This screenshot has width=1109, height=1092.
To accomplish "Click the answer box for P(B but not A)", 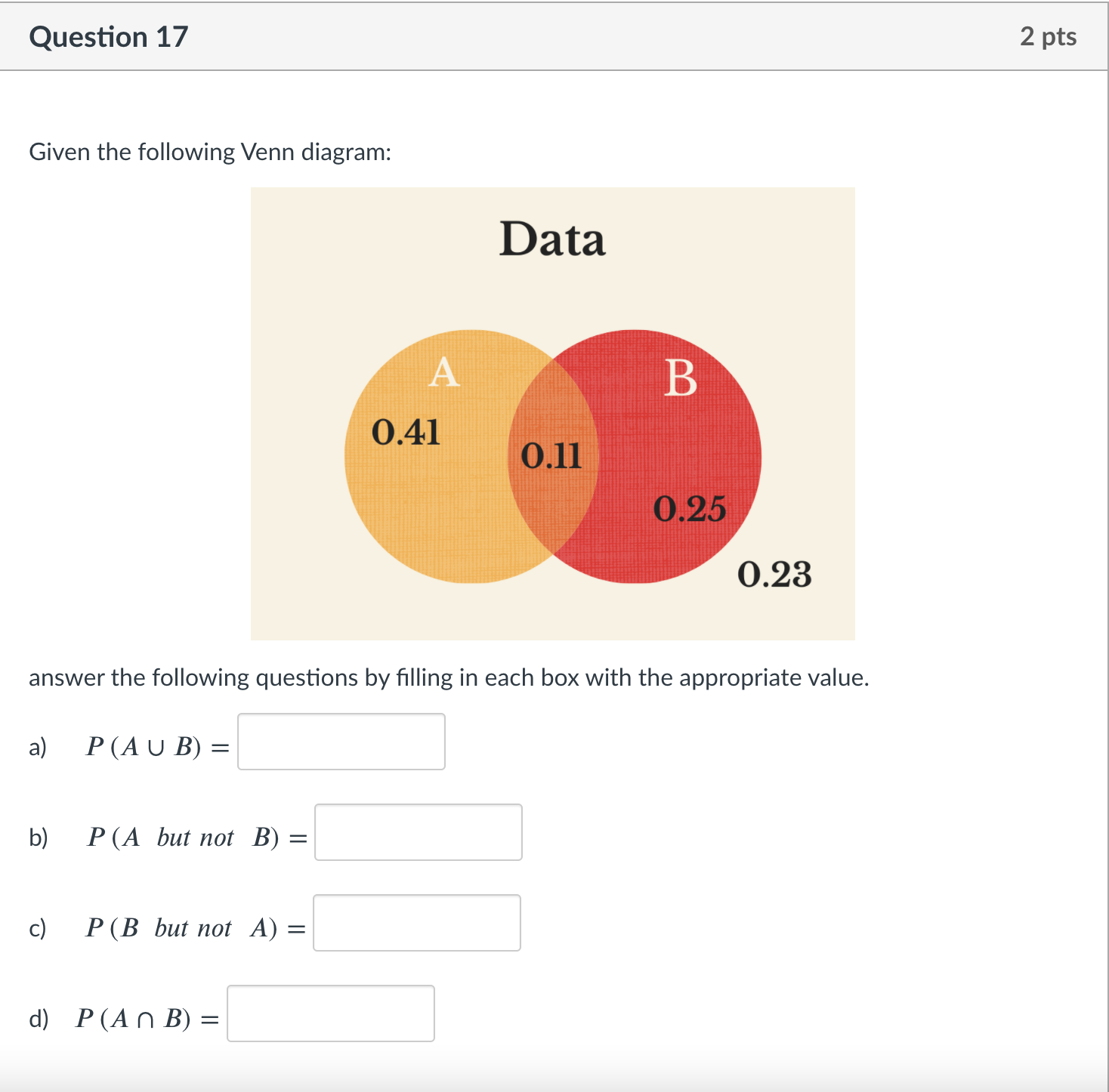I will 416,923.
